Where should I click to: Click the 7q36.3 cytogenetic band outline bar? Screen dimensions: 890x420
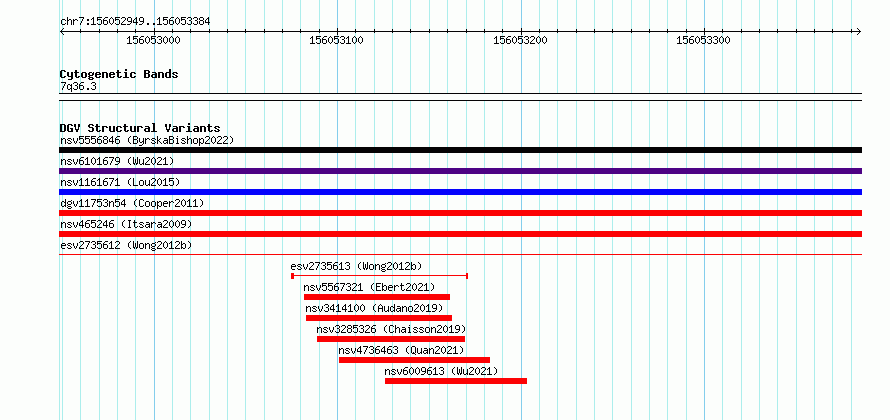click(461, 97)
